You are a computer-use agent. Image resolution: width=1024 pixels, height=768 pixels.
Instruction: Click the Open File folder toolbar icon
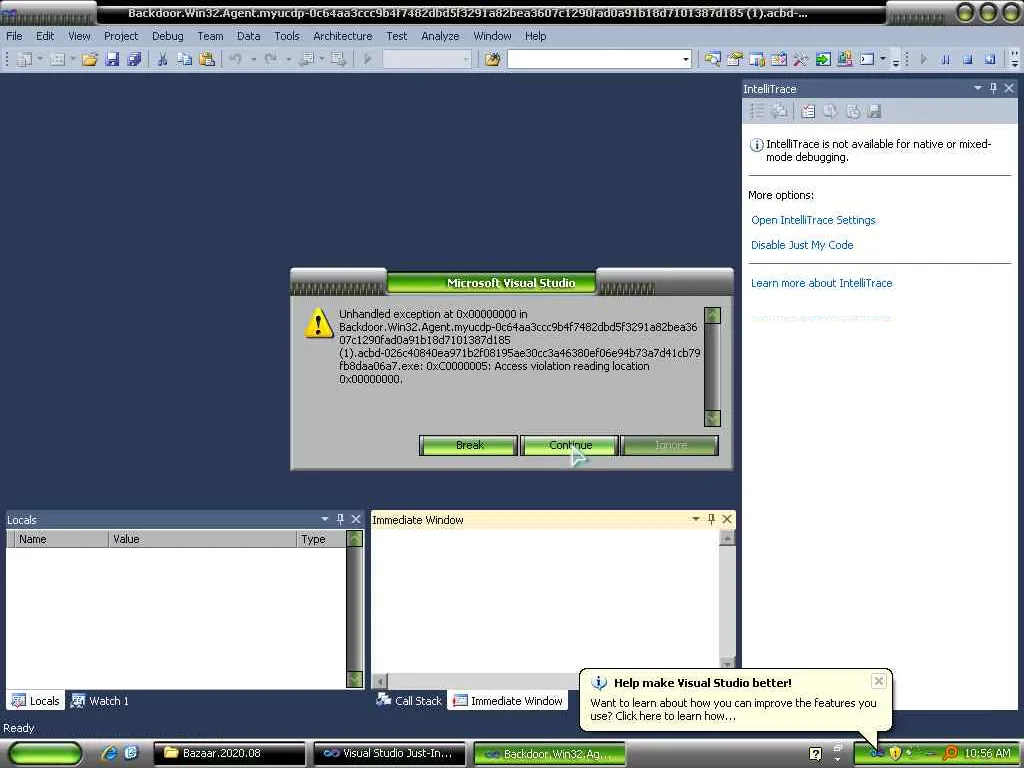89,59
